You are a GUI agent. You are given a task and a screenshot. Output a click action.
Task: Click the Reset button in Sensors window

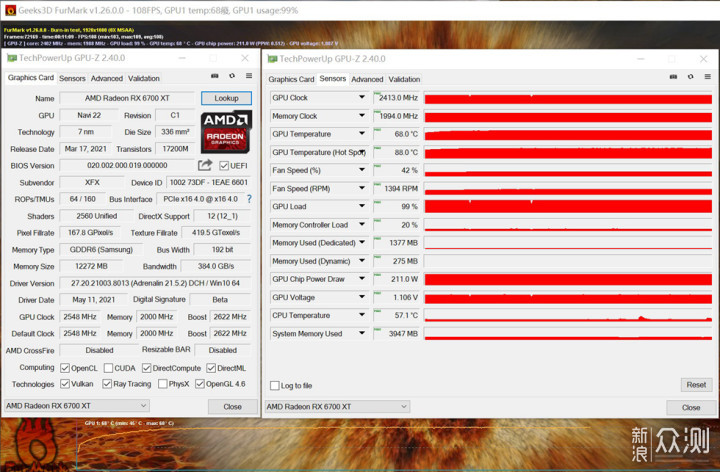[696, 385]
